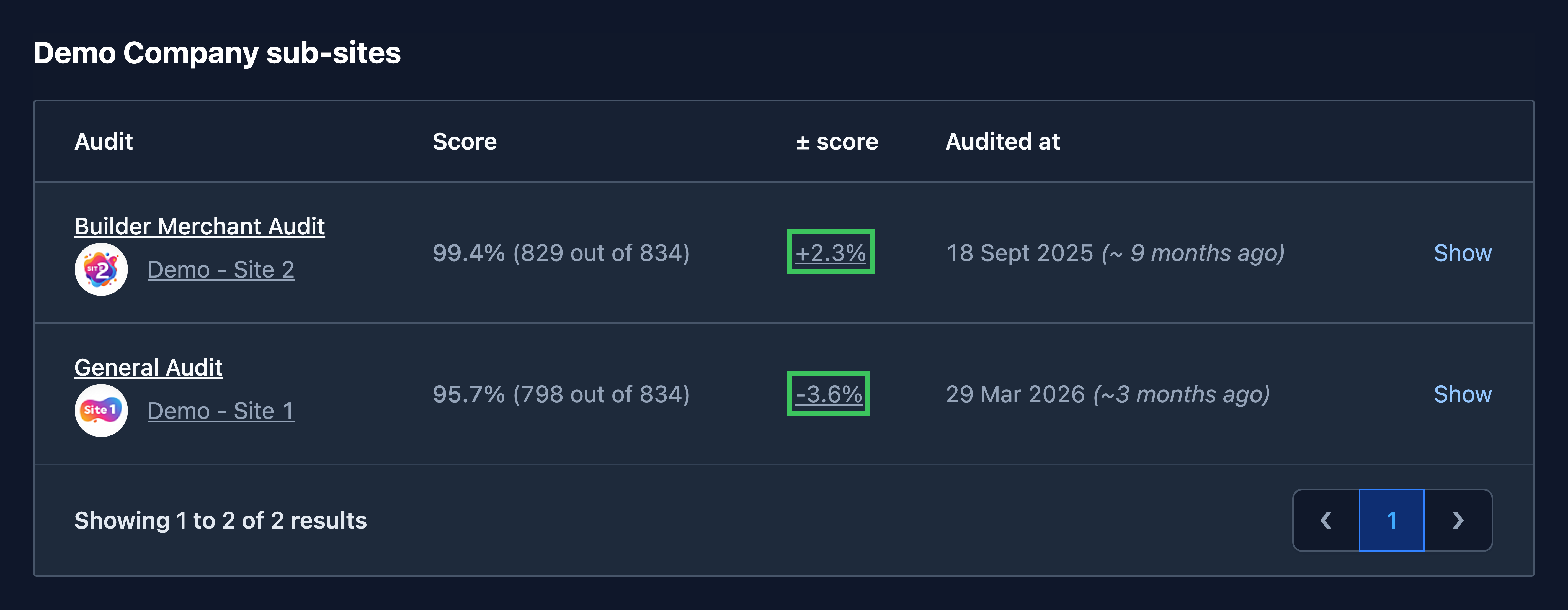Show the Builder Merchant Audit details
The height and width of the screenshot is (610, 1568).
1463,253
